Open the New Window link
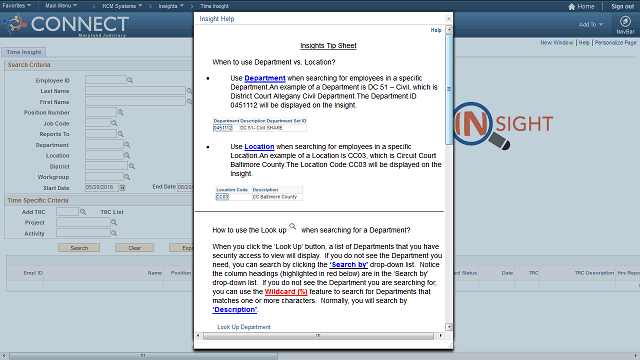This screenshot has height=360, width=640. tap(557, 43)
